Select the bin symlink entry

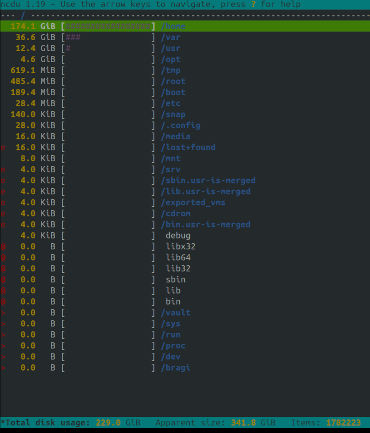click(x=173, y=301)
